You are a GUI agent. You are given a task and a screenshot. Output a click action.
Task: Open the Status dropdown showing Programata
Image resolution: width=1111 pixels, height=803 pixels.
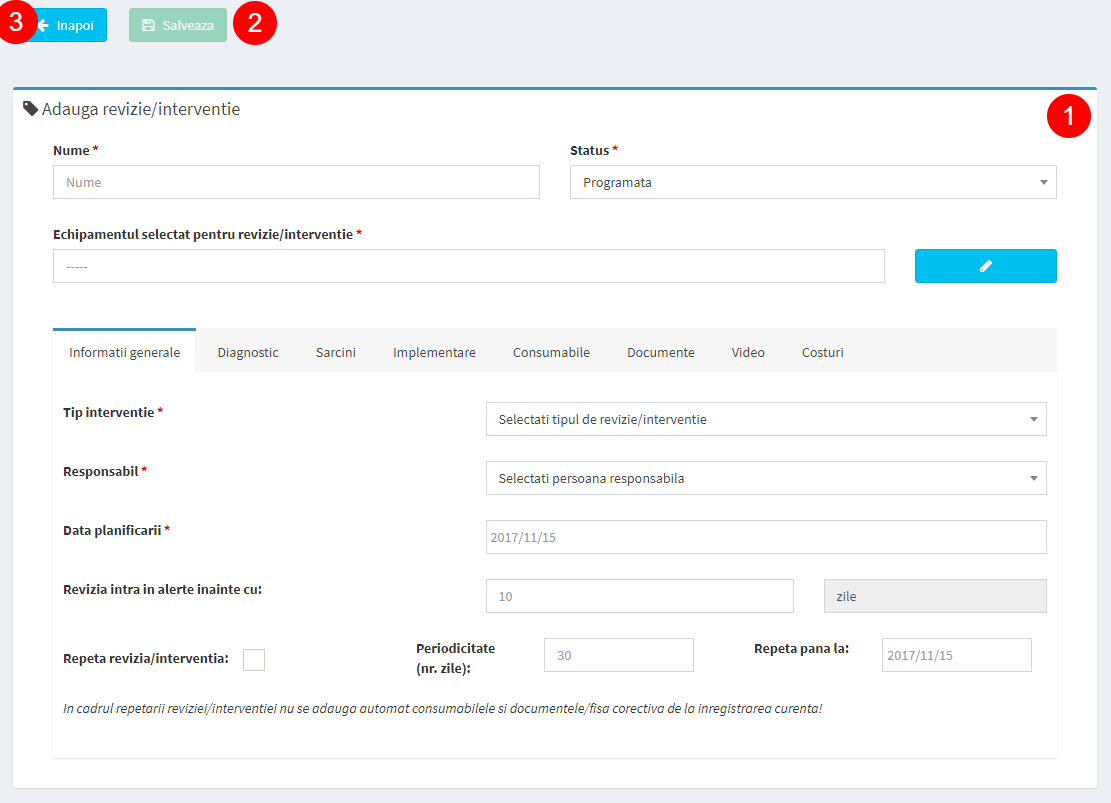(x=813, y=182)
